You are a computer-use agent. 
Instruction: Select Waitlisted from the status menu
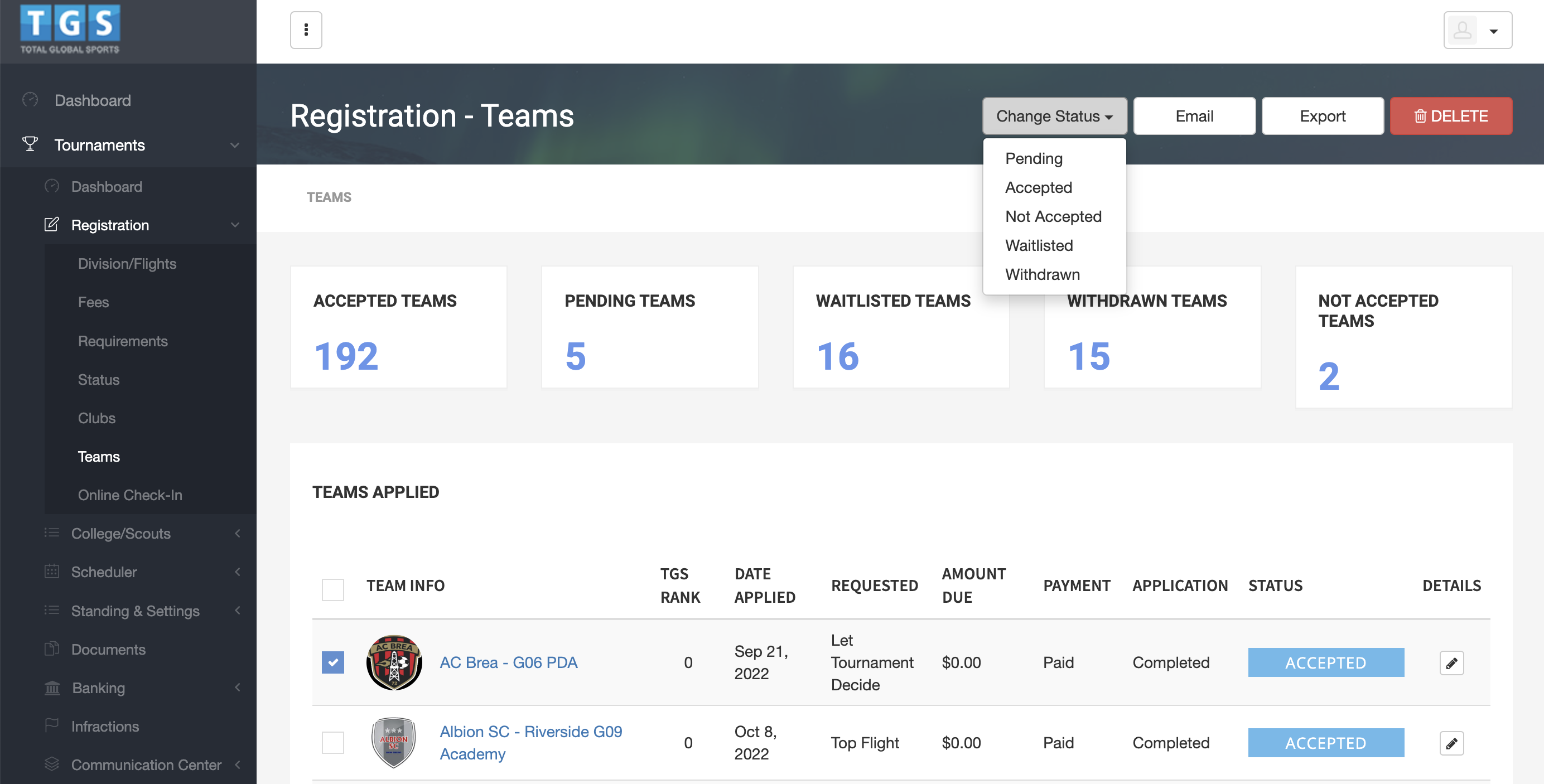[1039, 245]
